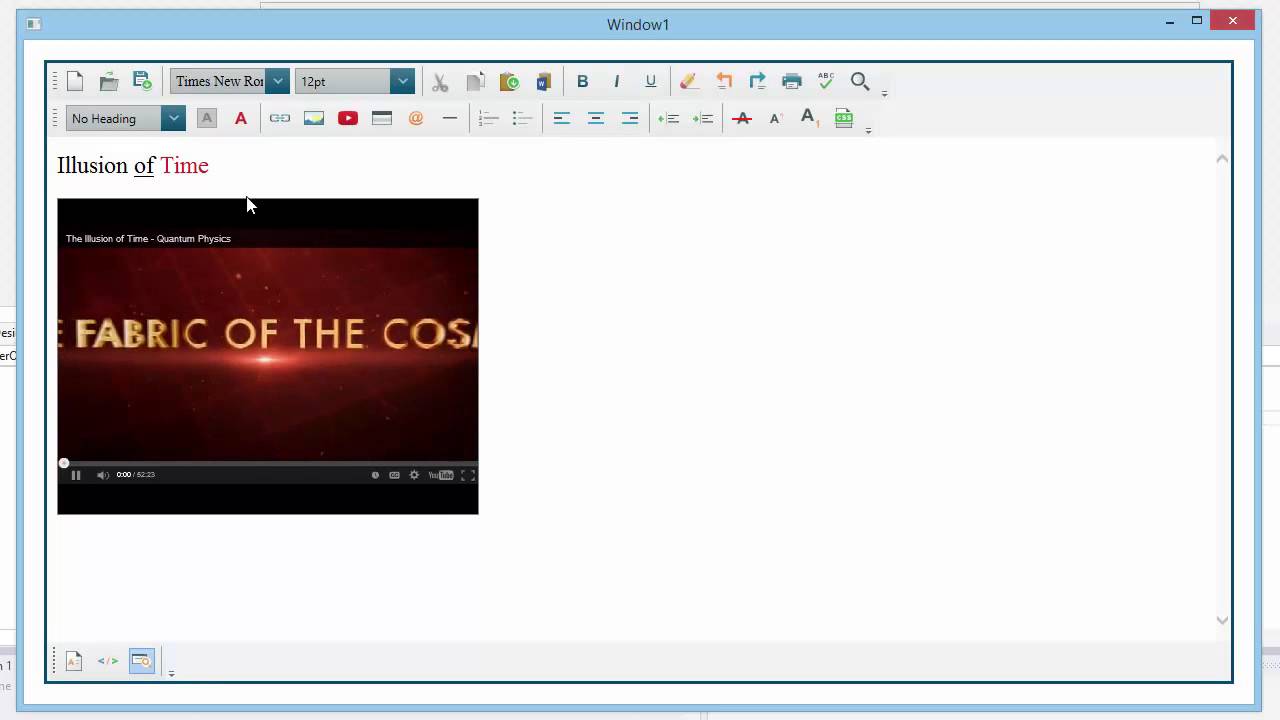This screenshot has height=720, width=1280.
Task: Open video settings gear
Action: tap(414, 475)
